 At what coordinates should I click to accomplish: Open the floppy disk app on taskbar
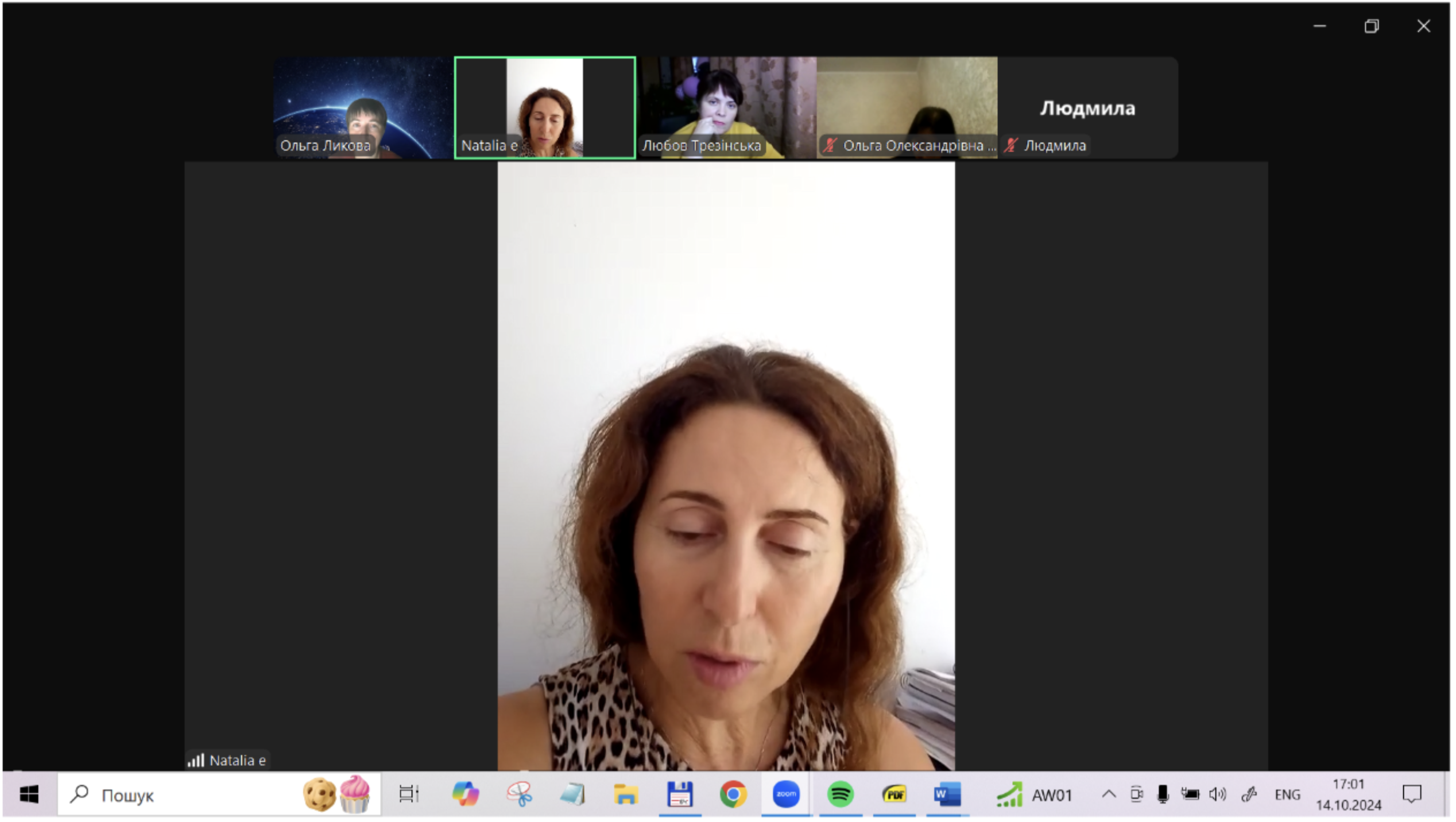click(x=680, y=794)
